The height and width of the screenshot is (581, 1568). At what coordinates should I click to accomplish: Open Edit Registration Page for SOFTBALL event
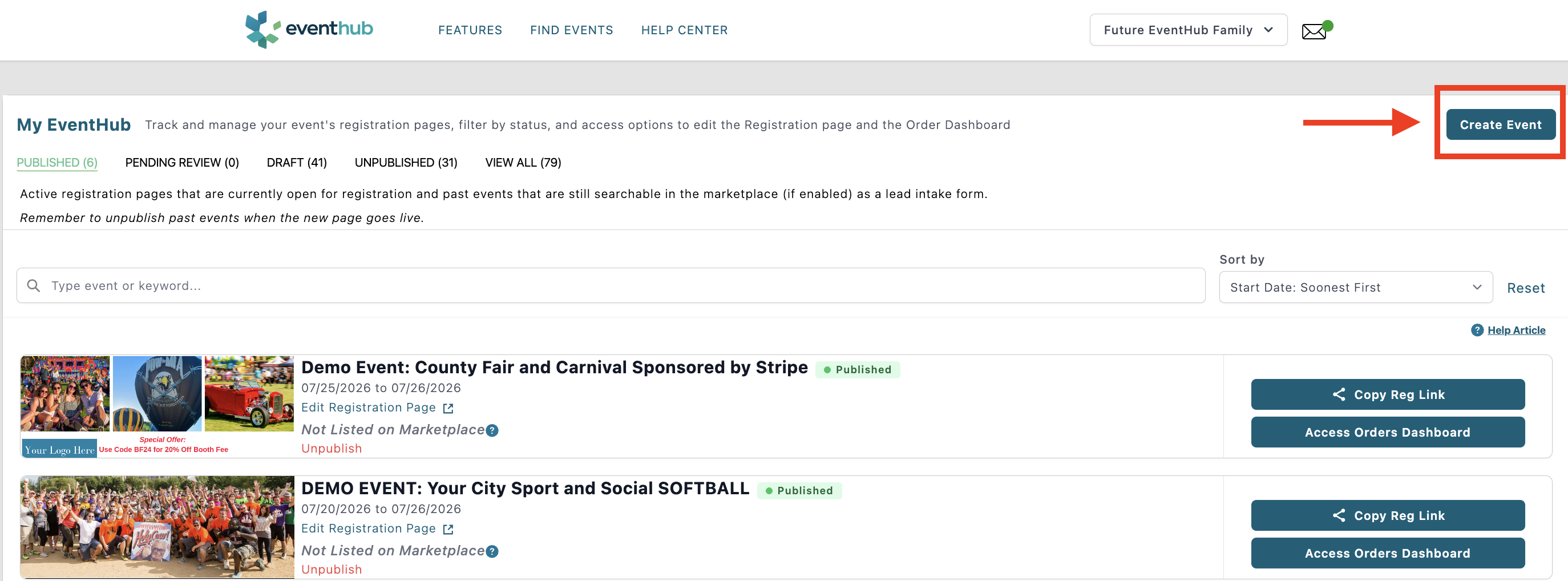[368, 528]
